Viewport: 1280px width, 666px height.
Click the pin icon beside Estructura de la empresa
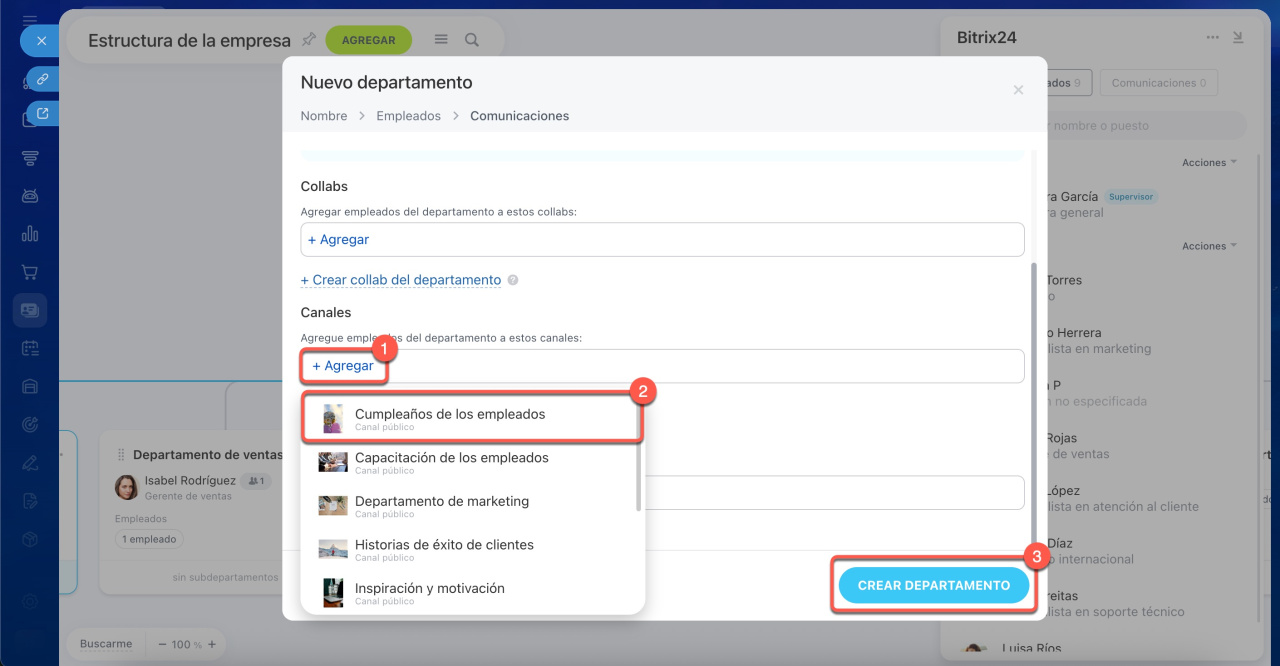coord(309,40)
